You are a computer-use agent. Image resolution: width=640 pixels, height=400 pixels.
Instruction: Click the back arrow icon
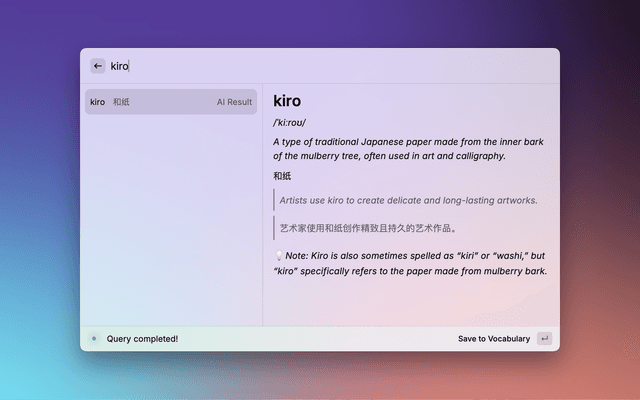[98, 66]
